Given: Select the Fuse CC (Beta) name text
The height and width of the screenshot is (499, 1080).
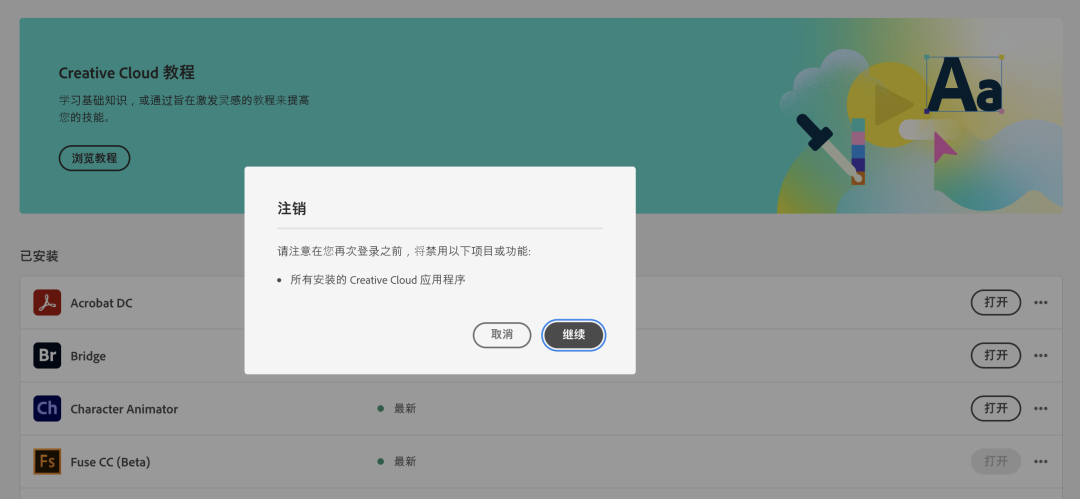Looking at the screenshot, I should [x=110, y=462].
